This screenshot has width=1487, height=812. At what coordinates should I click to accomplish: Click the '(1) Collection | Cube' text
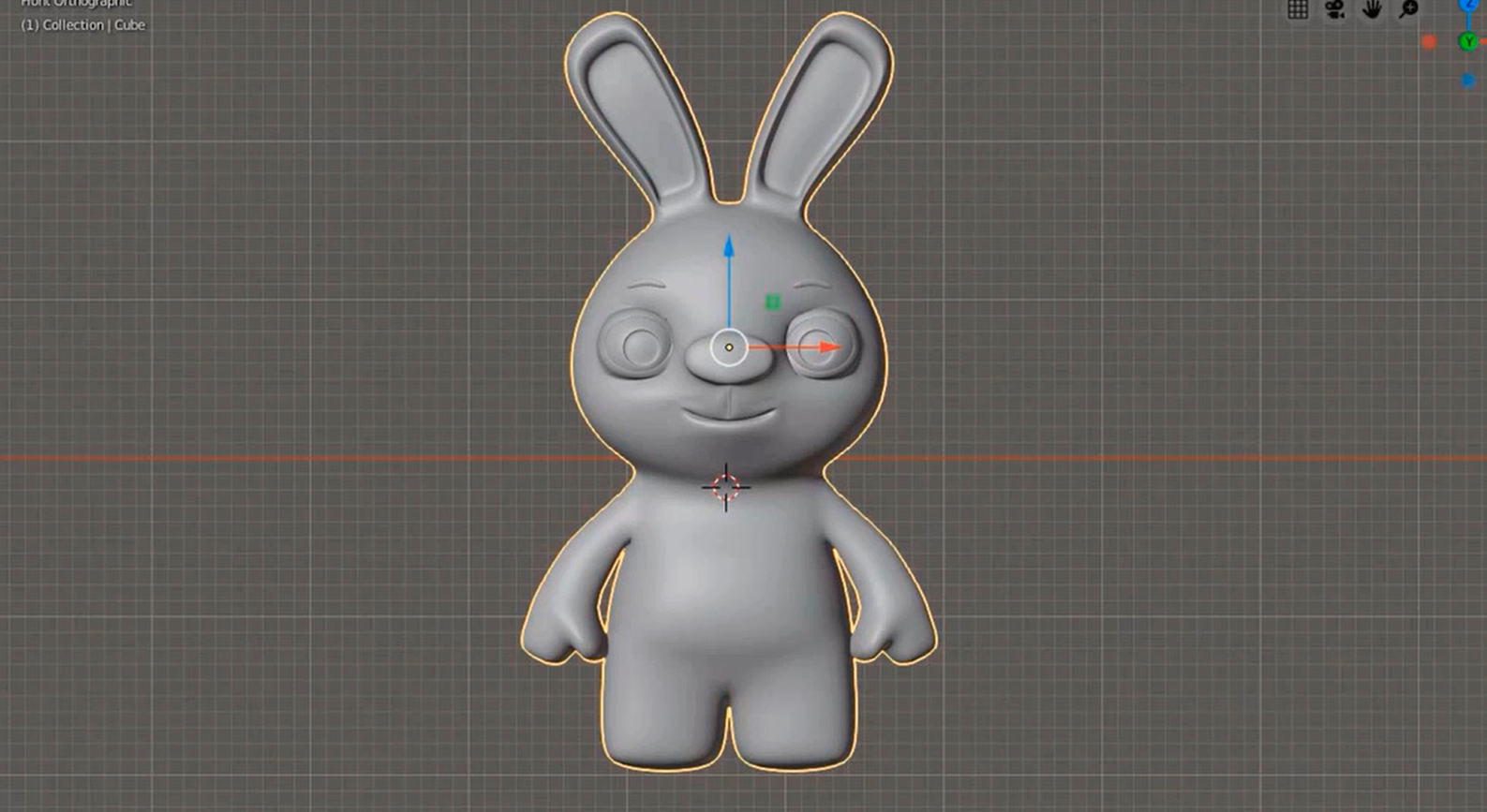(x=82, y=25)
